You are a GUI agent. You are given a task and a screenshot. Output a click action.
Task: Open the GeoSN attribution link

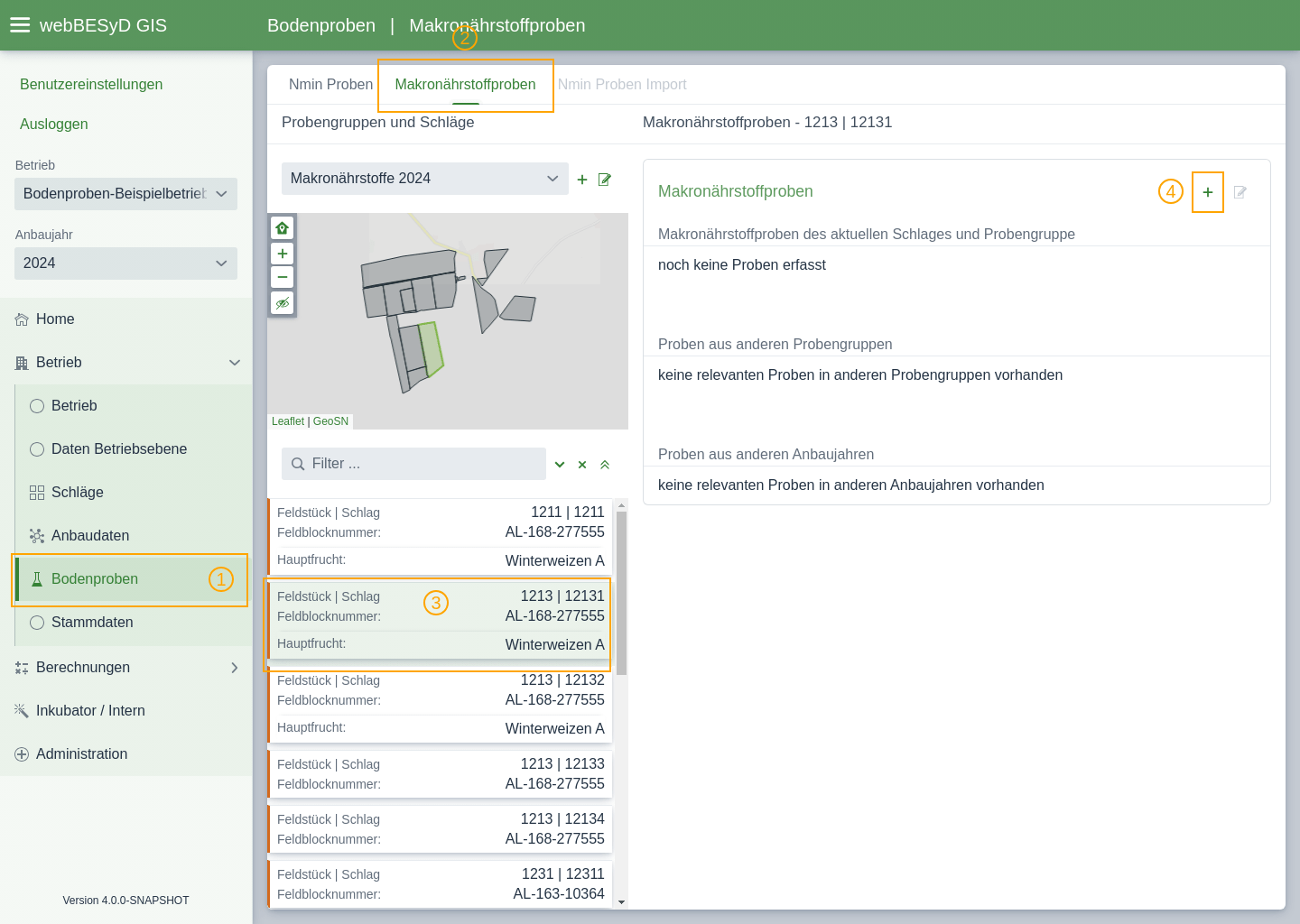tap(330, 421)
